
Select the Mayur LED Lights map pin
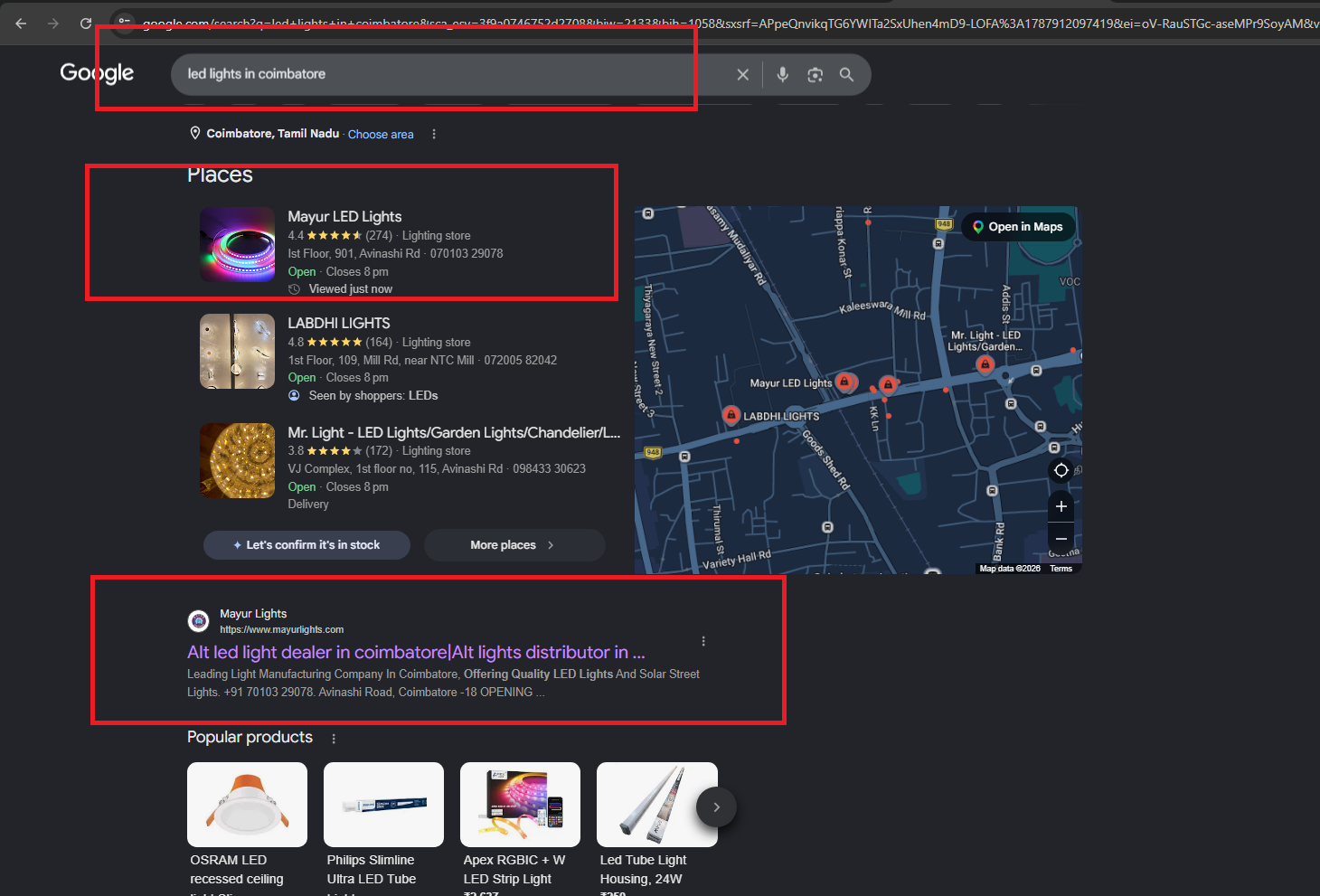point(844,382)
